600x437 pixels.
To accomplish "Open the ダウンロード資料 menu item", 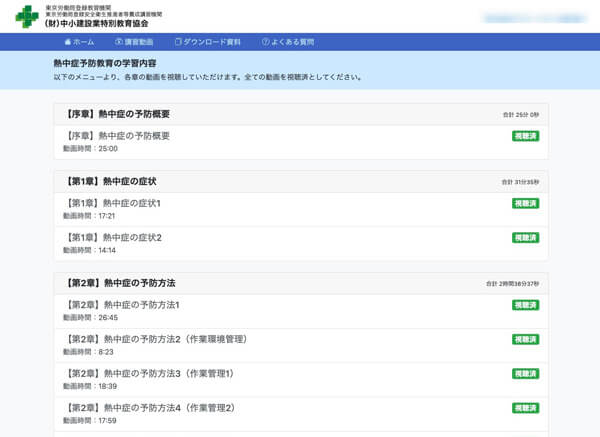I will (208, 42).
